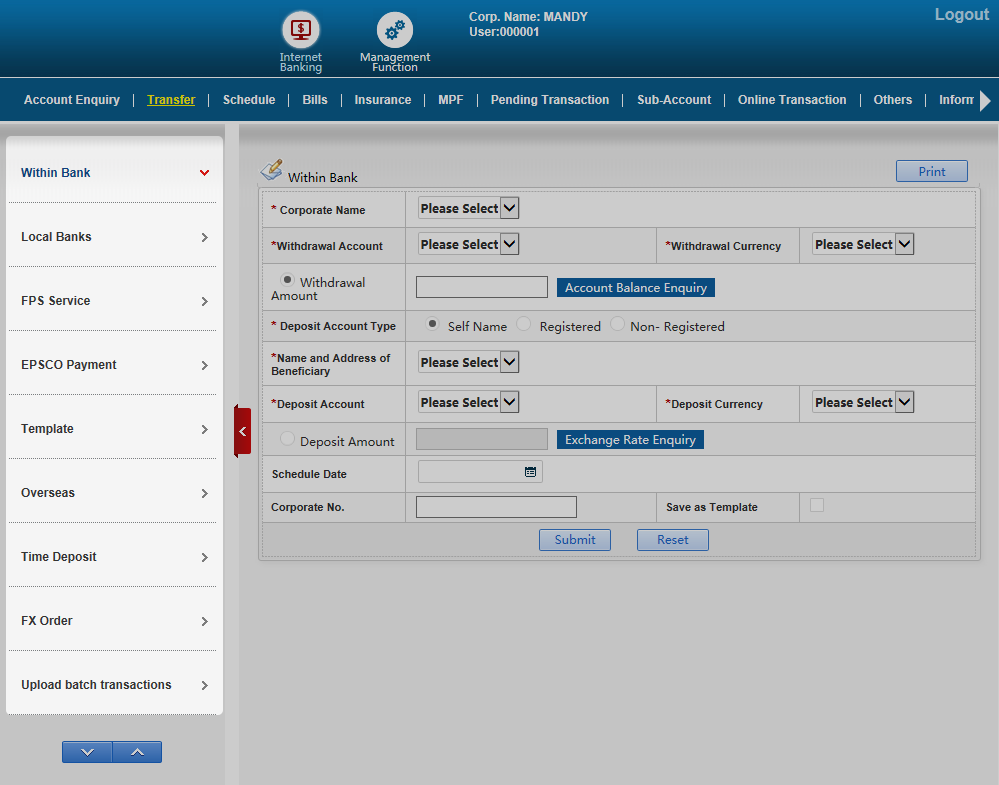The image size is (999, 785).
Task: Tick the Save as Template checkbox
Action: 817,506
